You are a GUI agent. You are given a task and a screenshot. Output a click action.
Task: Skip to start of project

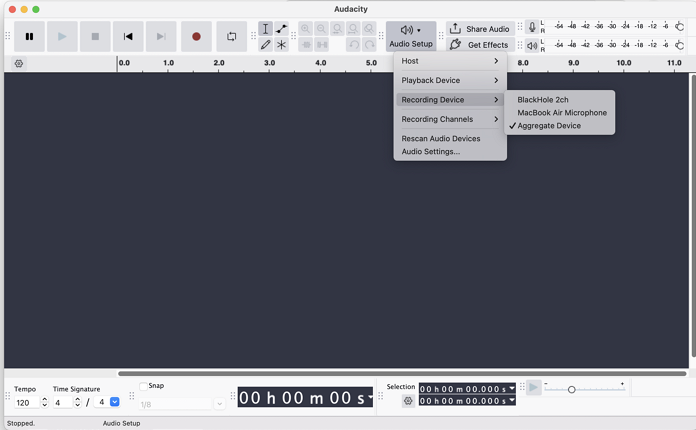click(x=128, y=36)
